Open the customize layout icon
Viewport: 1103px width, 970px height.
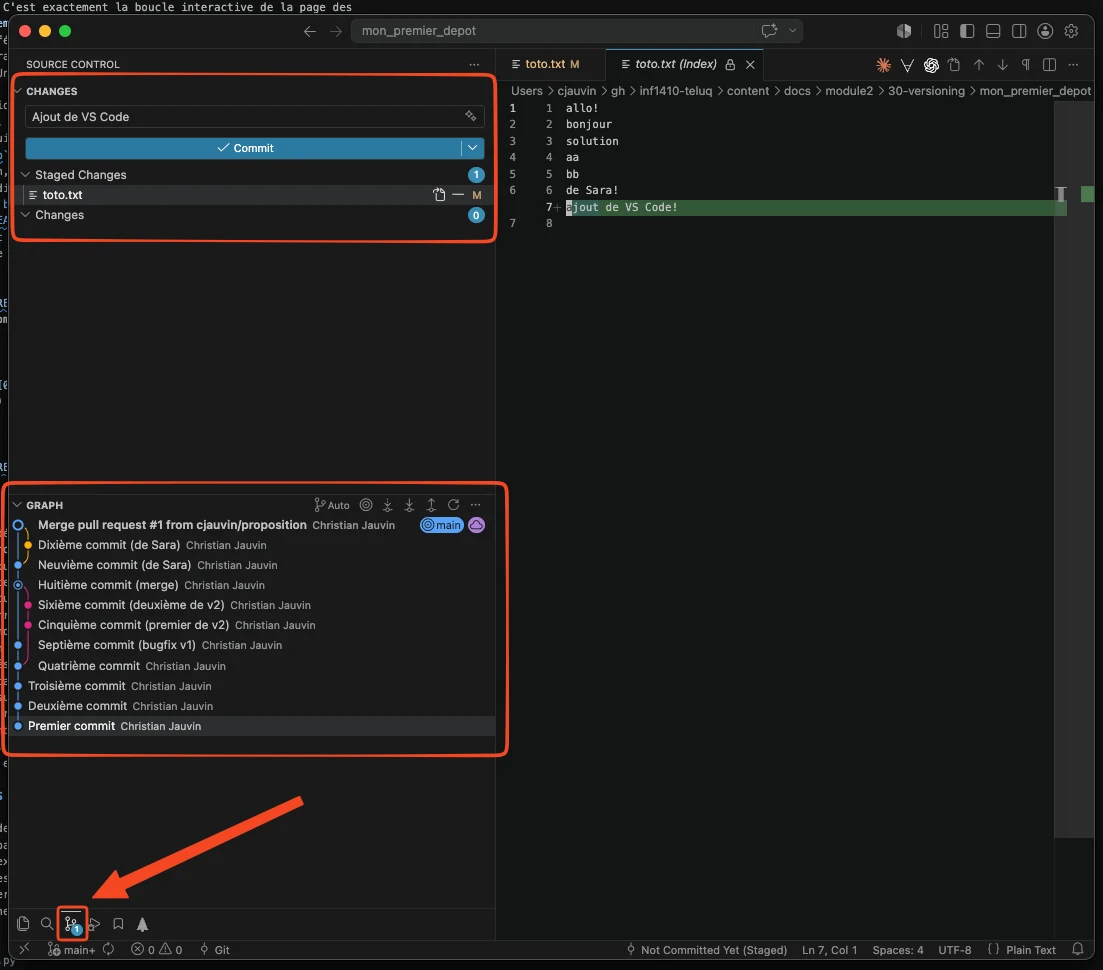(941, 31)
